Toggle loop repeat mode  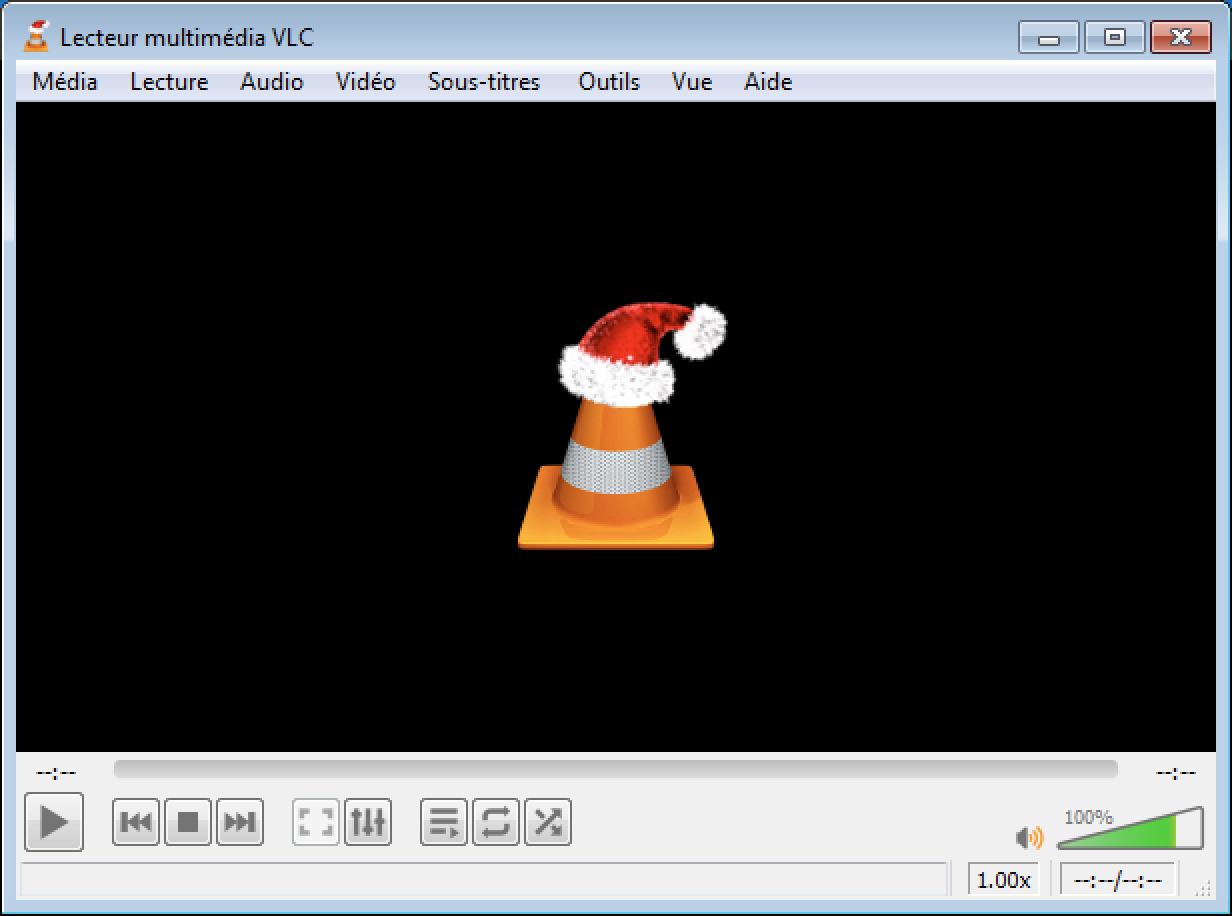(496, 822)
